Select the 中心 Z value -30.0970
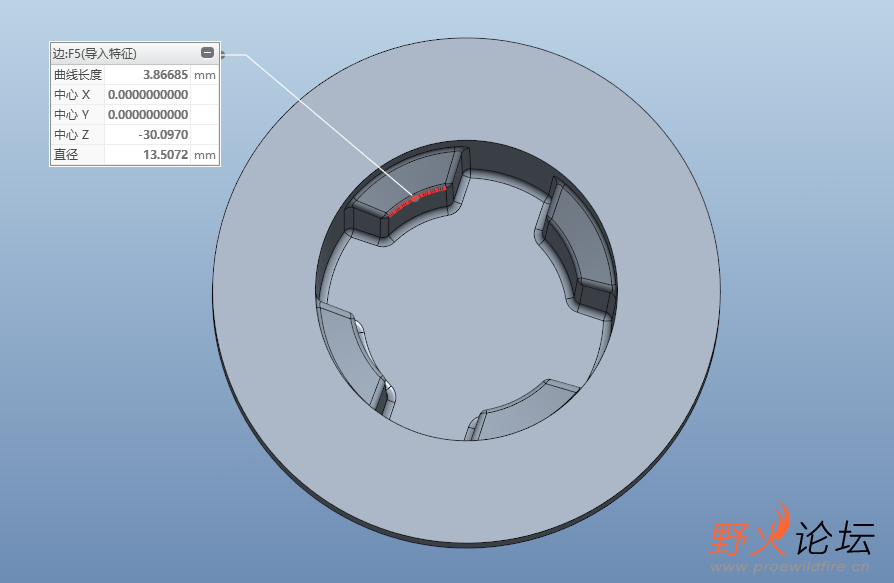 (163, 134)
